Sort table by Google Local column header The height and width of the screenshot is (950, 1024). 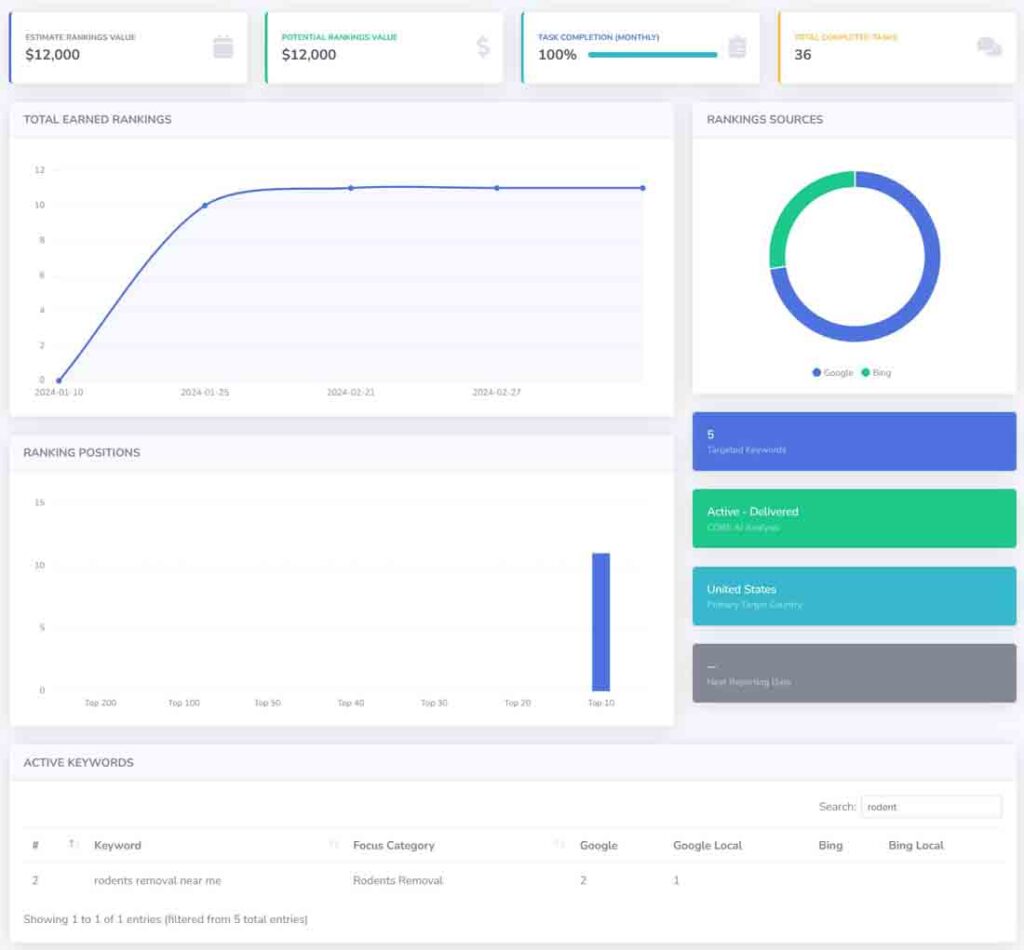[707, 845]
